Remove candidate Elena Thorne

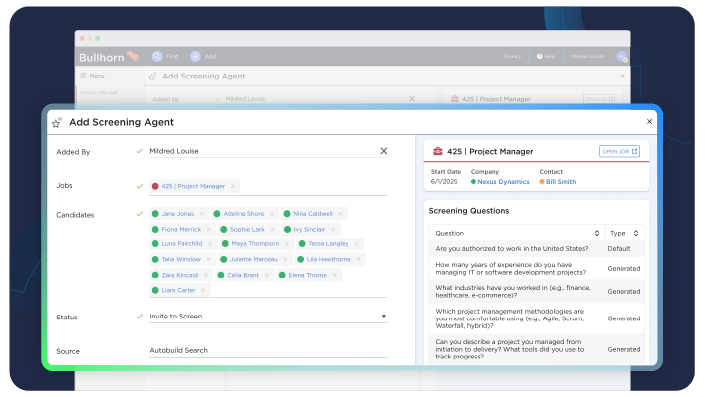click(335, 275)
